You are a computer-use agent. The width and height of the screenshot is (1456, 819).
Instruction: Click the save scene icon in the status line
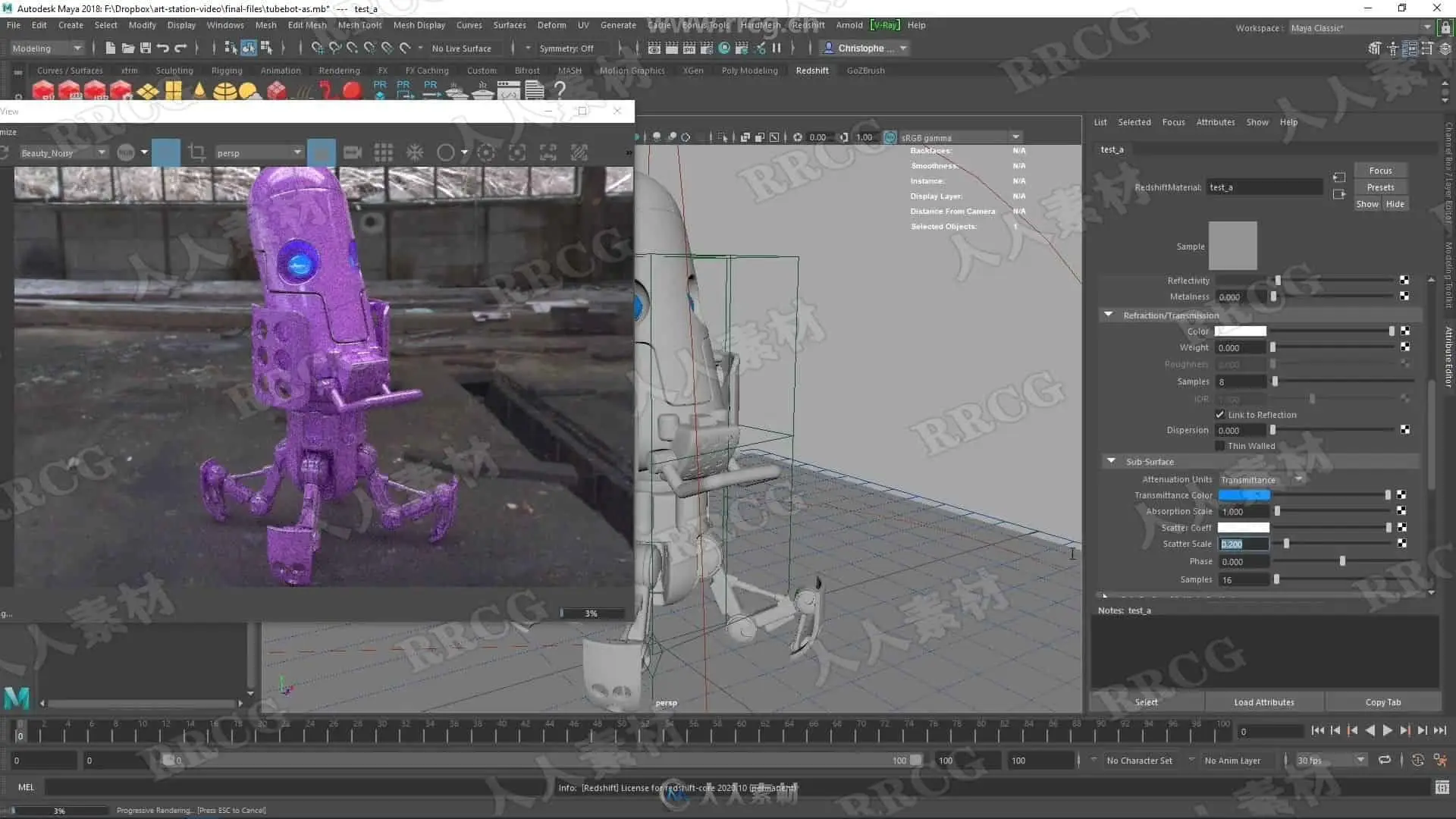click(146, 48)
